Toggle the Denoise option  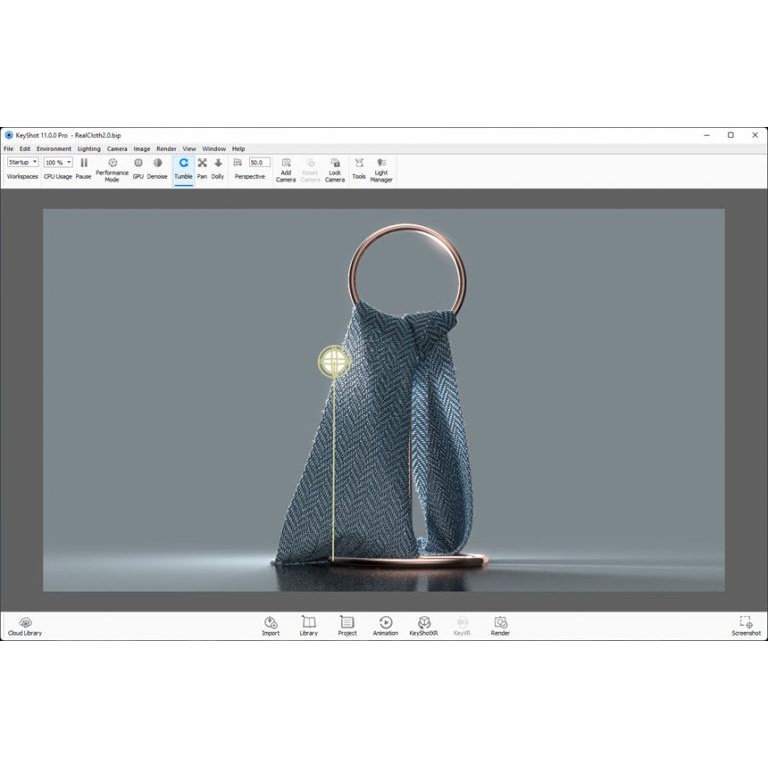coord(158,163)
